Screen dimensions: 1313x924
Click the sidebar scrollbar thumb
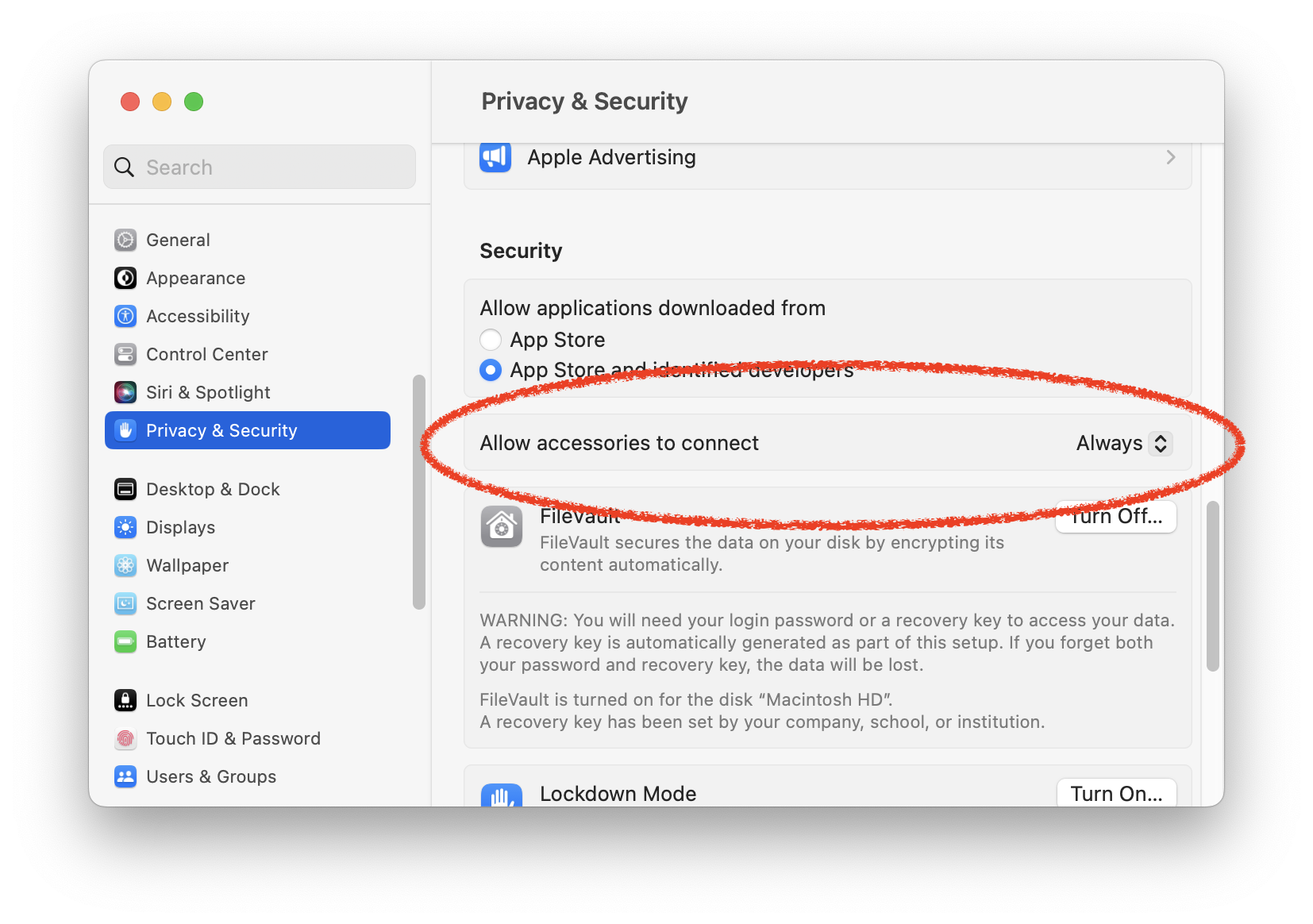point(419,492)
